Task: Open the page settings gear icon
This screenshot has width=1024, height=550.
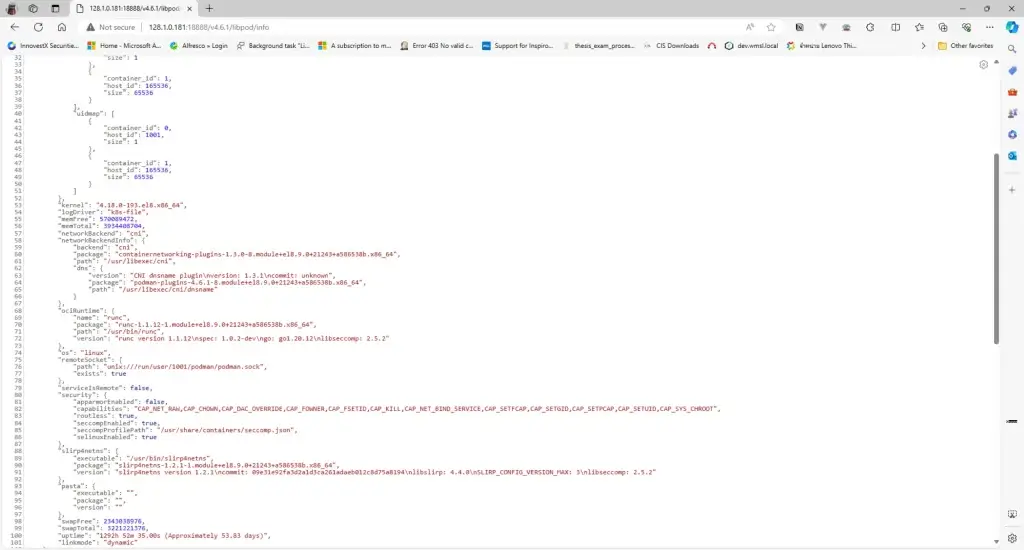Action: click(984, 65)
